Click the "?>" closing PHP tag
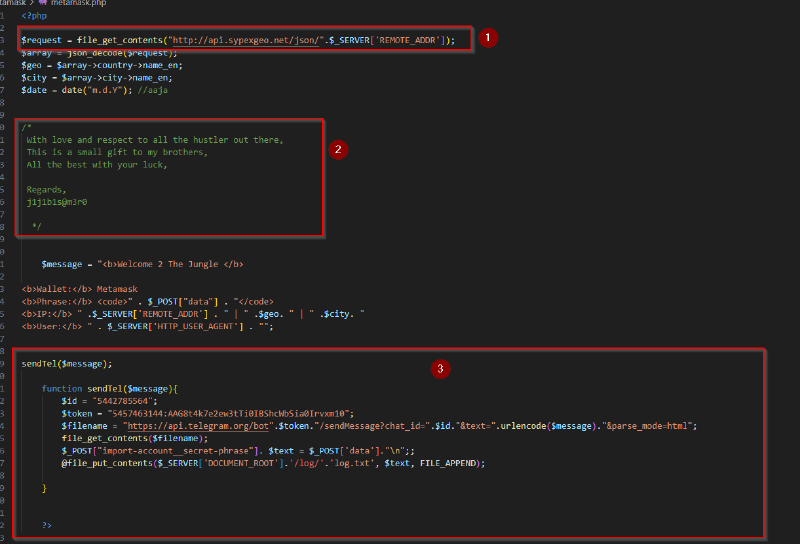Screen dimensions: 800x544 click(x=46, y=525)
